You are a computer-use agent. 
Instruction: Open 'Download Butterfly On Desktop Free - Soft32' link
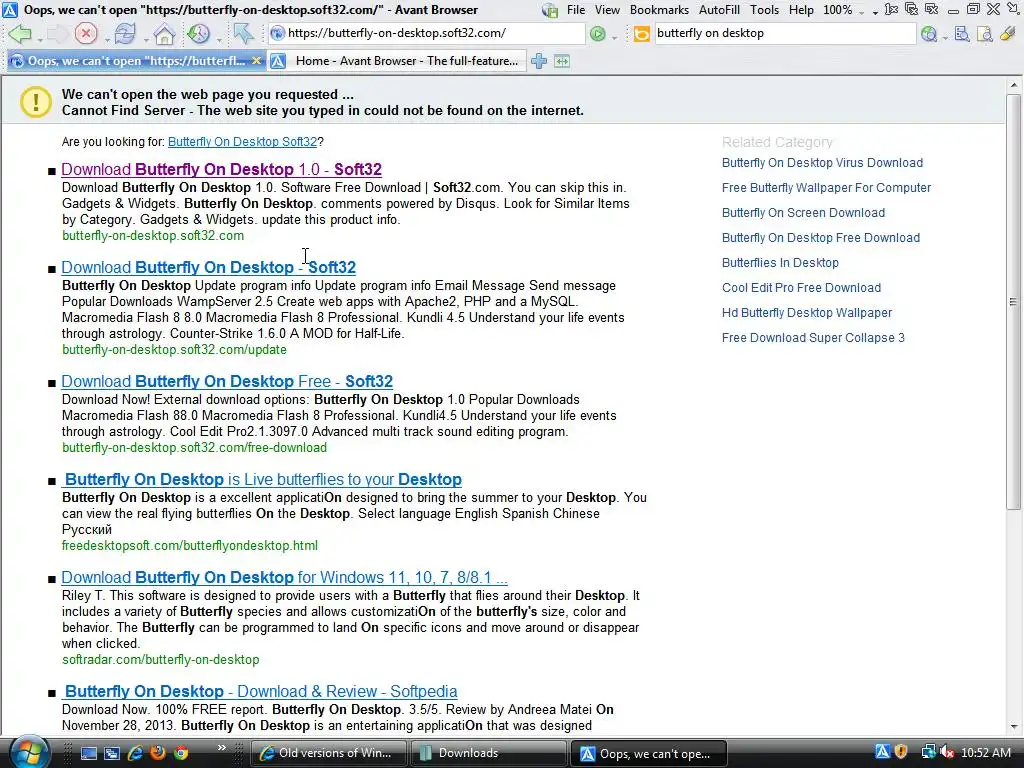(227, 381)
